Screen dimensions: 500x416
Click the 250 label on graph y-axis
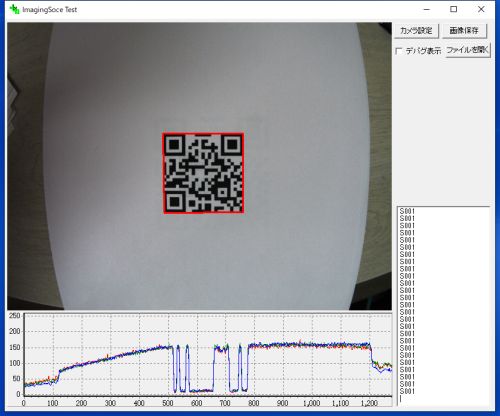15,315
